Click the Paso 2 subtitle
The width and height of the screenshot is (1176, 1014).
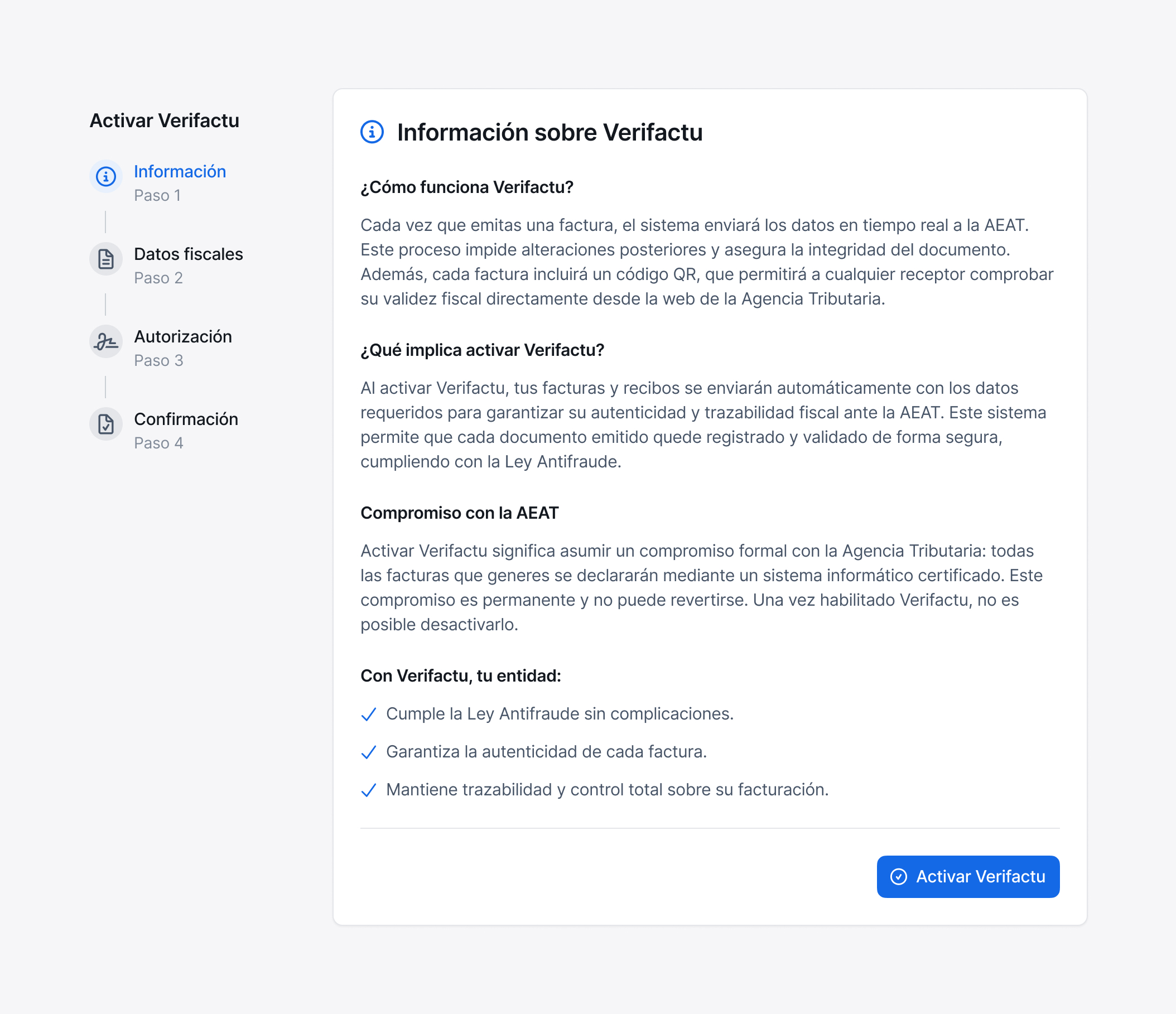click(x=158, y=278)
